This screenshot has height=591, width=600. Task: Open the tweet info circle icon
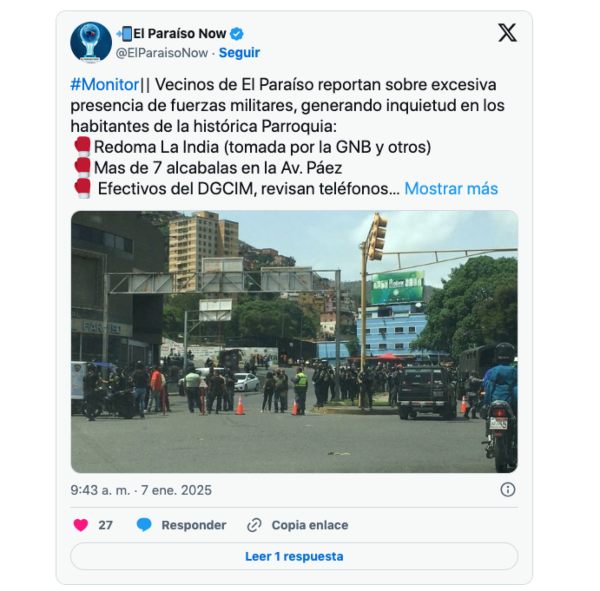(508, 490)
